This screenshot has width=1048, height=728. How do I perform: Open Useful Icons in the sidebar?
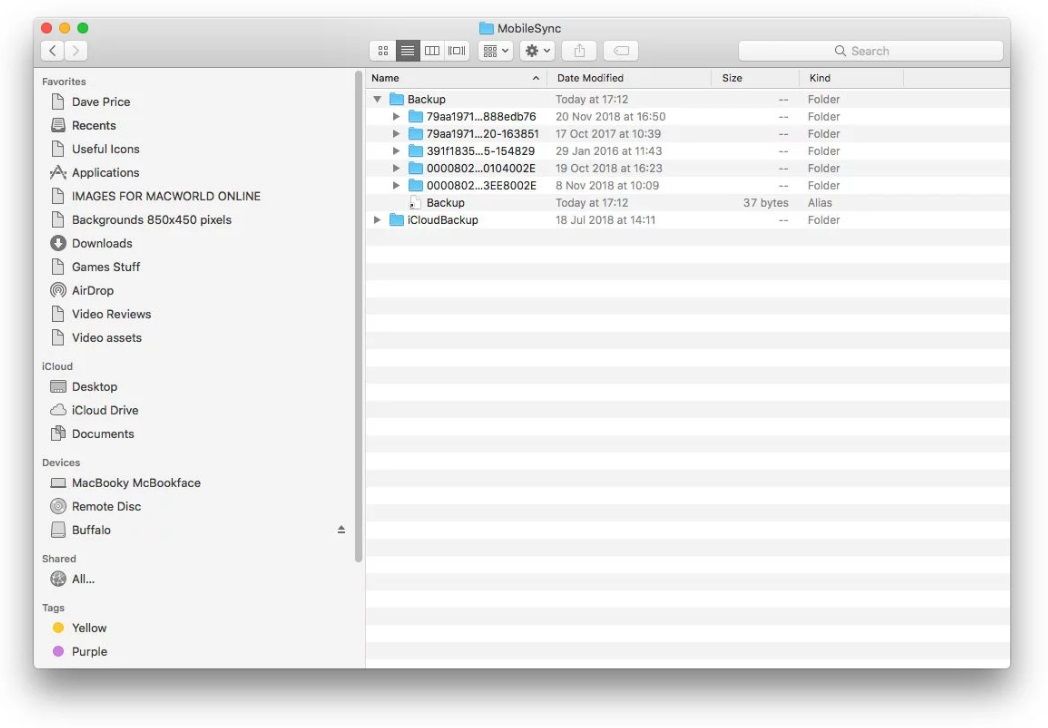(x=106, y=149)
